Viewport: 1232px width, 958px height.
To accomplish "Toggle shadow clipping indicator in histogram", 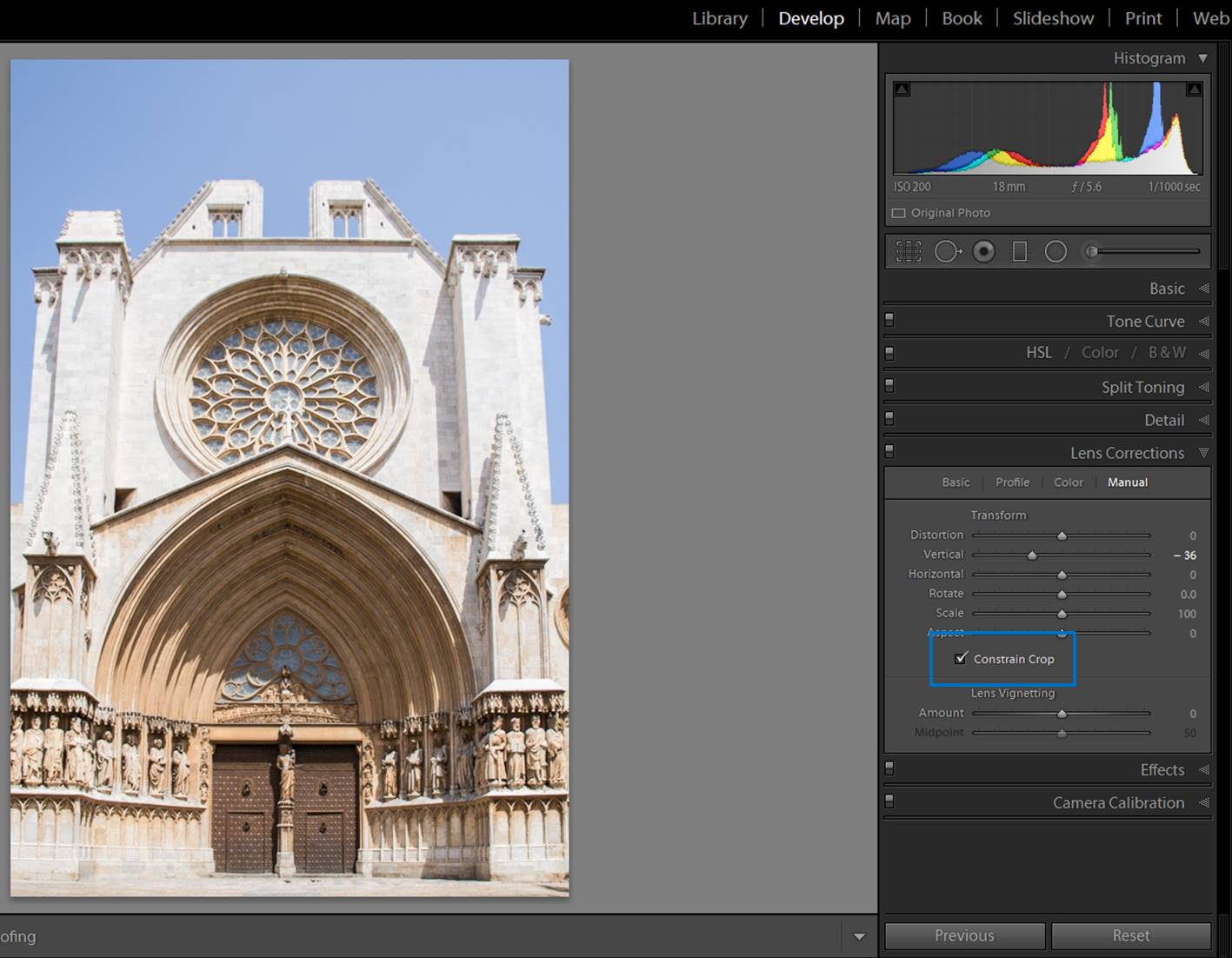I will click(x=902, y=89).
